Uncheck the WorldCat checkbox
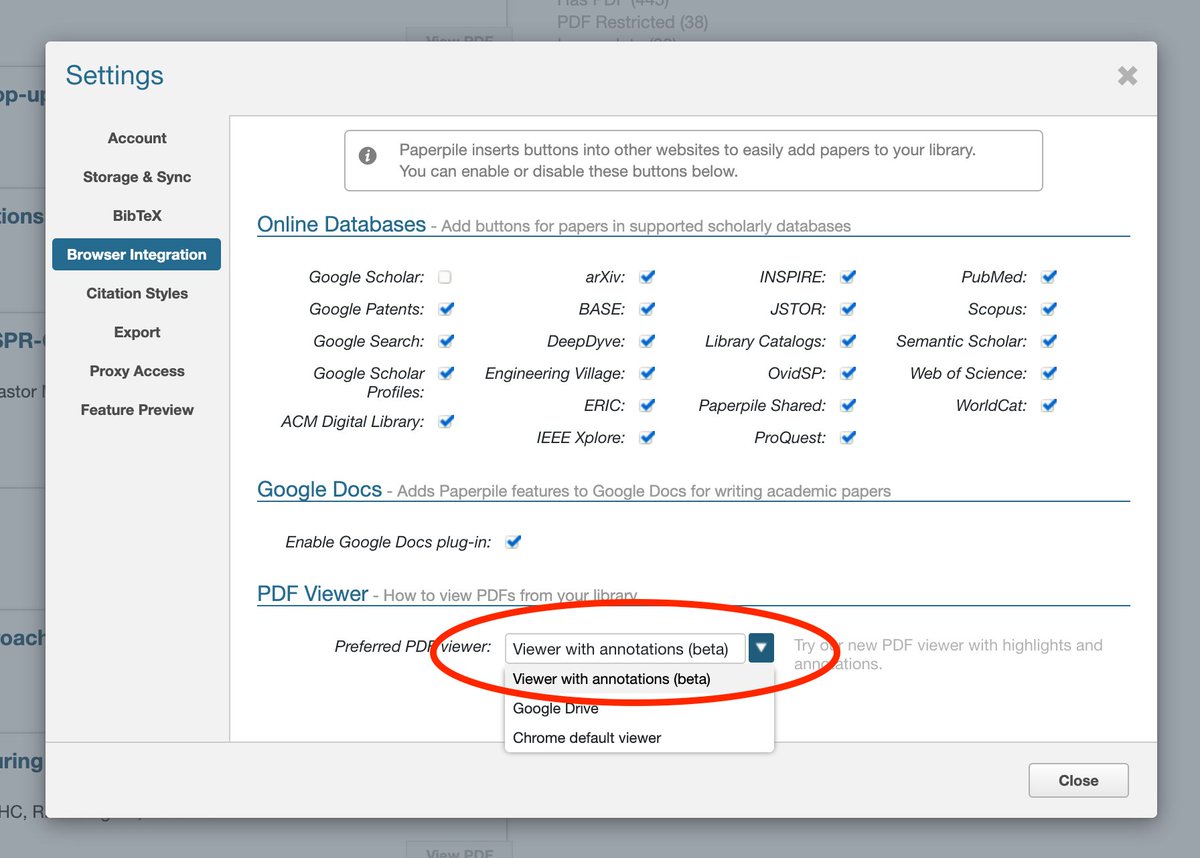The height and width of the screenshot is (858, 1200). pos(1049,405)
